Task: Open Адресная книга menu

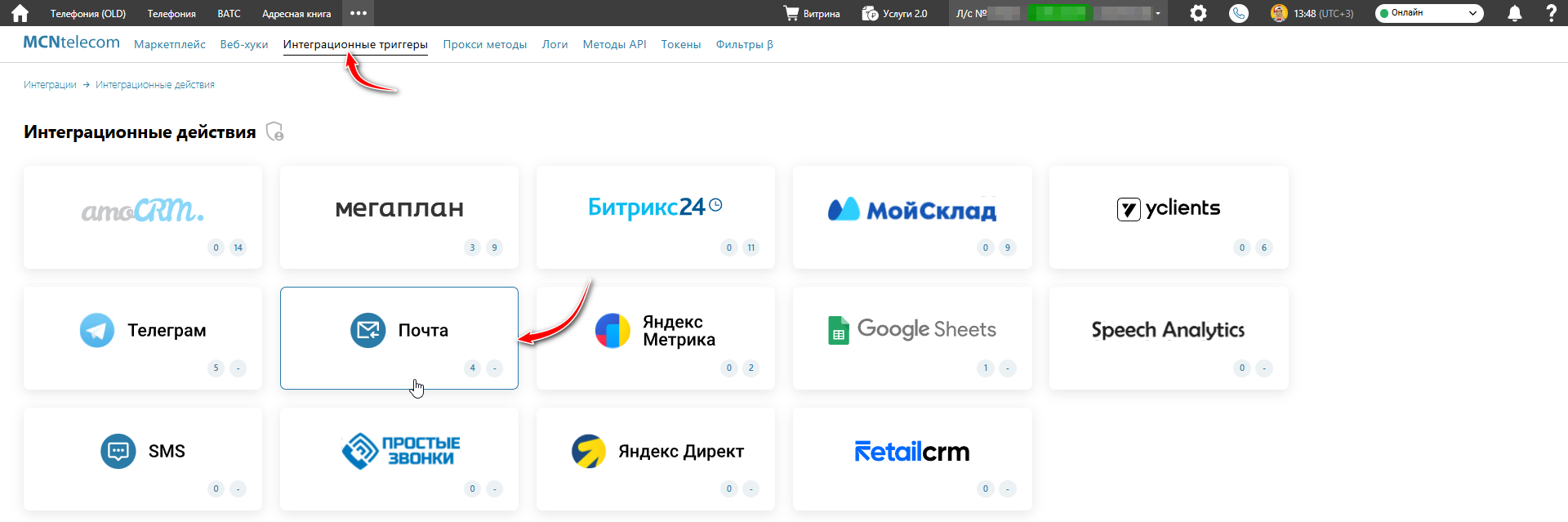Action: pyautogui.click(x=296, y=13)
